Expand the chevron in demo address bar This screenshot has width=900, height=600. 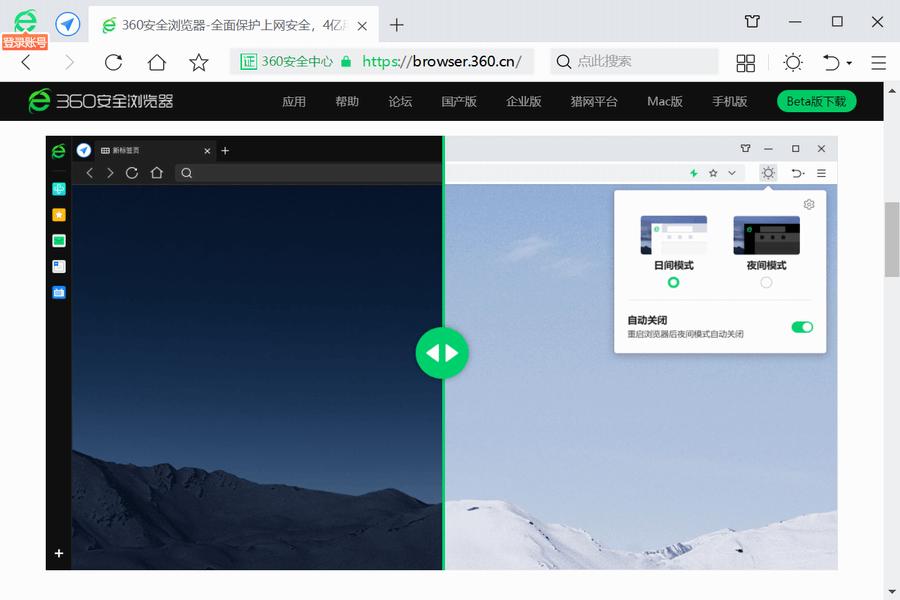[x=732, y=173]
